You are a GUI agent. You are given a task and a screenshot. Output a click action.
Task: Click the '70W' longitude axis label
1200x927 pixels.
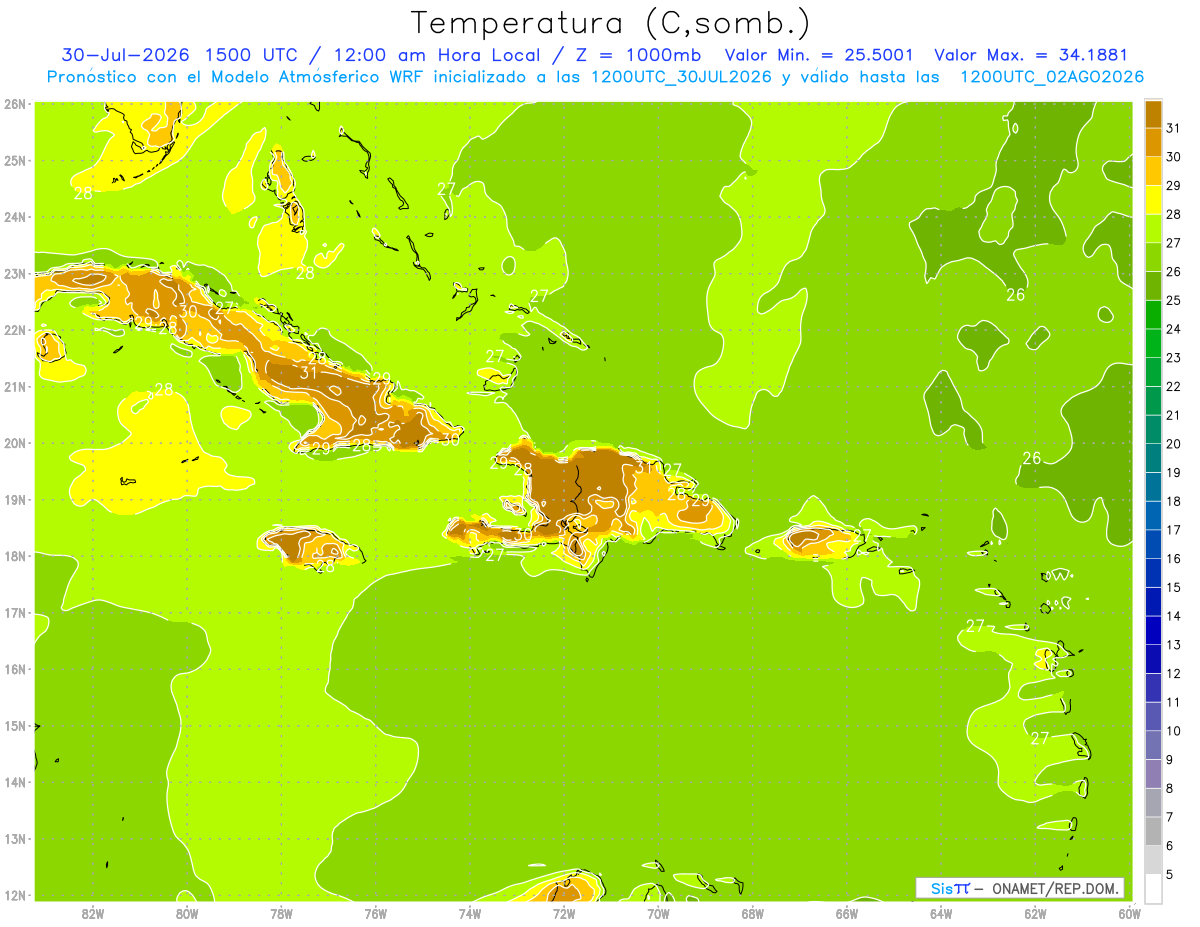658,913
